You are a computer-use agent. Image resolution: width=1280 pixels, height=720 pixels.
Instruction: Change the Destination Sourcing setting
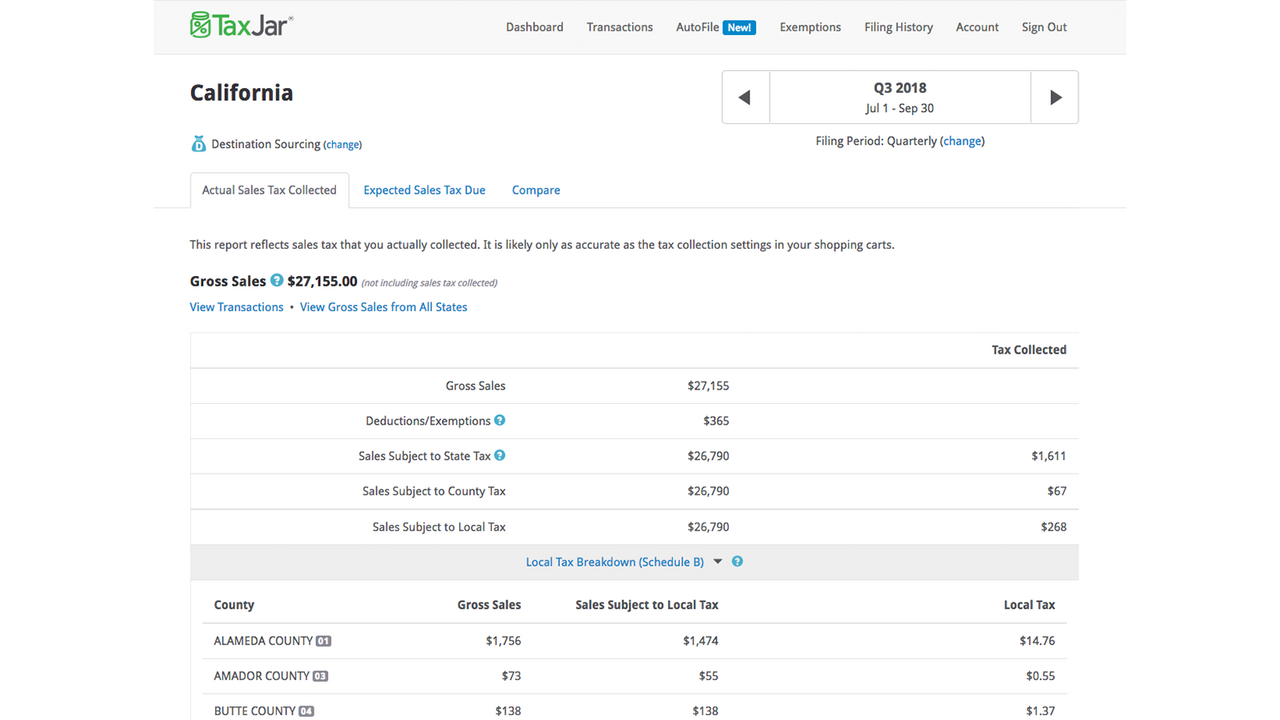click(342, 145)
